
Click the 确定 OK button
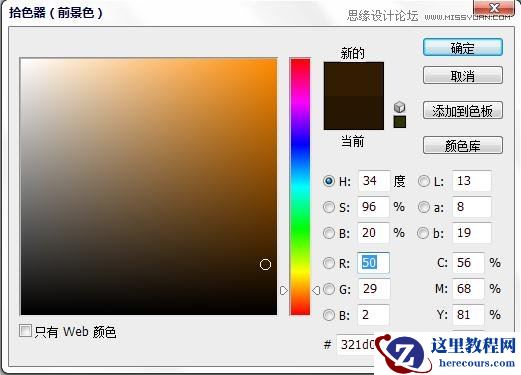(463, 47)
